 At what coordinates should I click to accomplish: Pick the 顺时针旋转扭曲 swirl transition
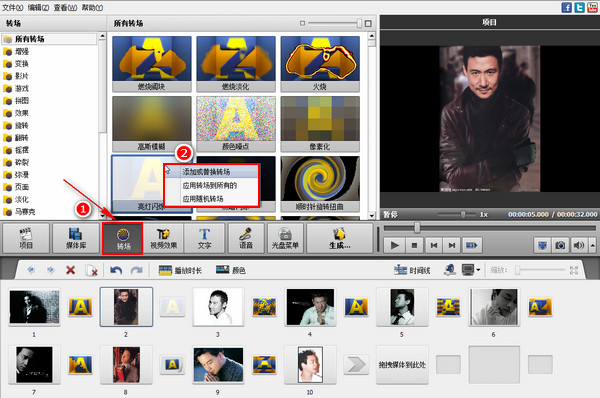320,184
